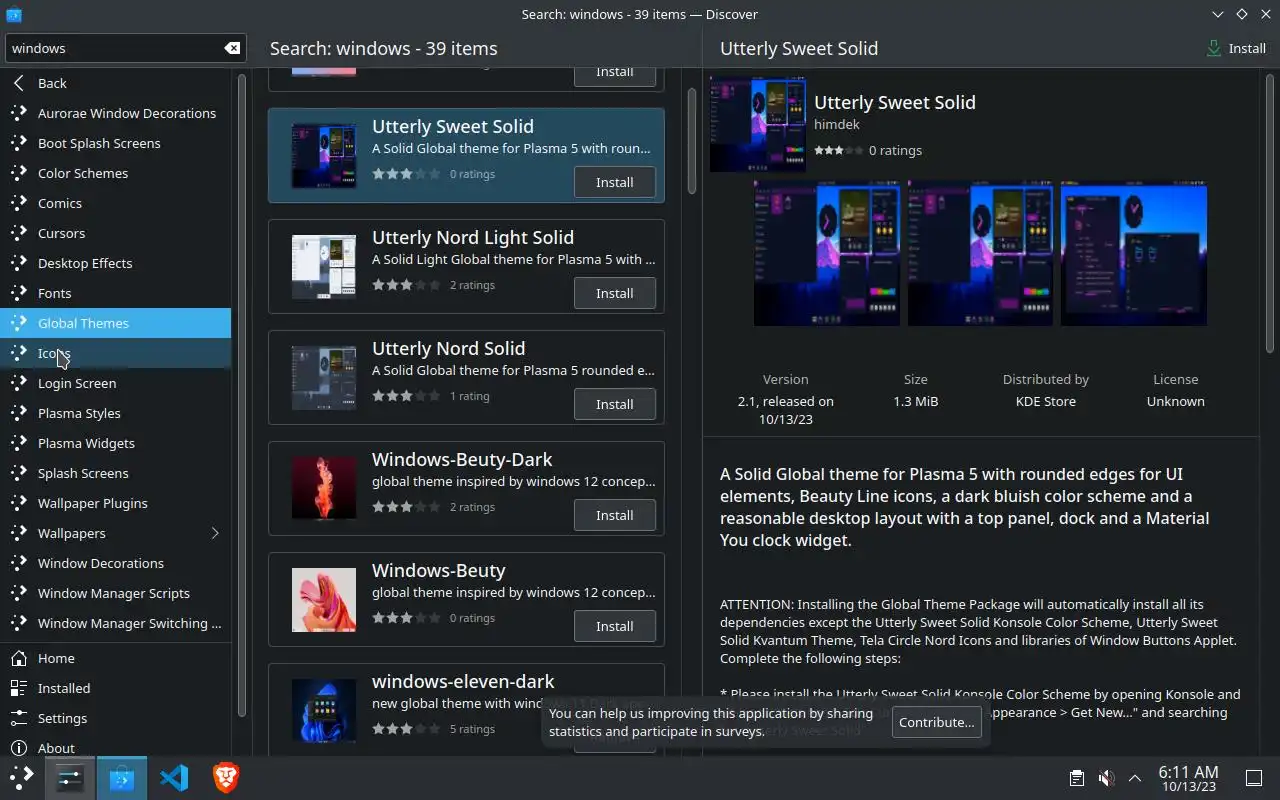1280x800 pixels.
Task: Click the Utterly Sweet Solid list icon
Action: pyautogui.click(x=324, y=156)
